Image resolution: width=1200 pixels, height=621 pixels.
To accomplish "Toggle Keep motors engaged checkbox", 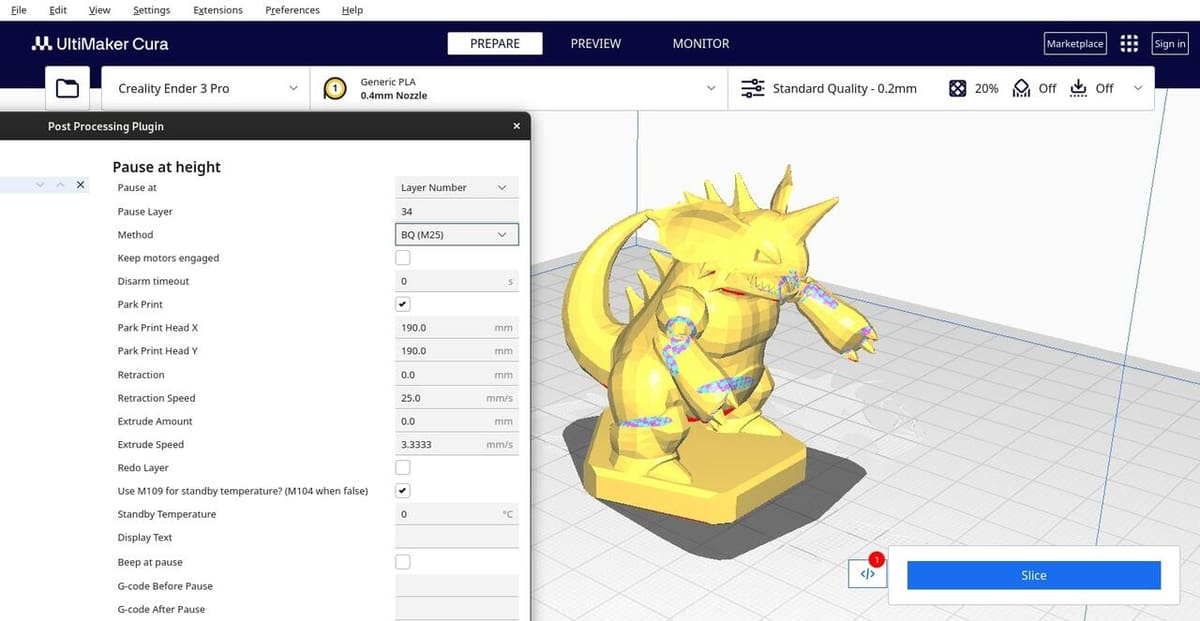I will 403,258.
